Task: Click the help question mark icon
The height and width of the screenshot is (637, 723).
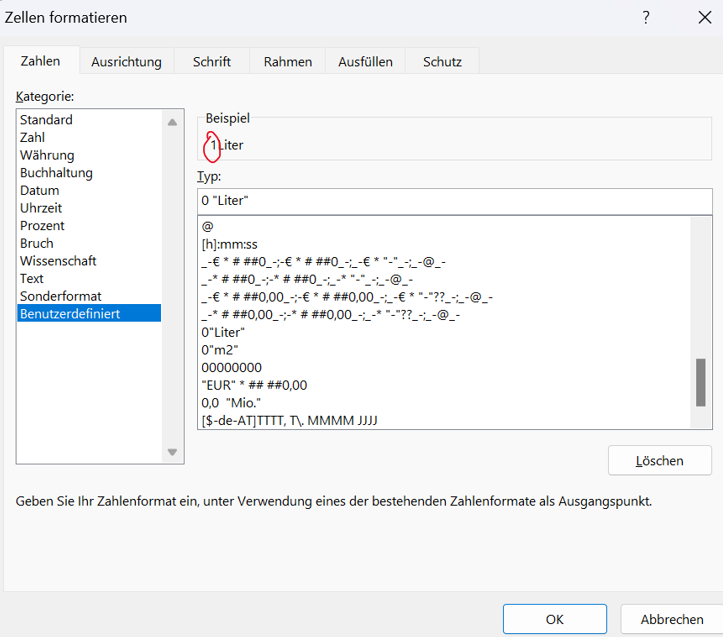Action: 646,18
